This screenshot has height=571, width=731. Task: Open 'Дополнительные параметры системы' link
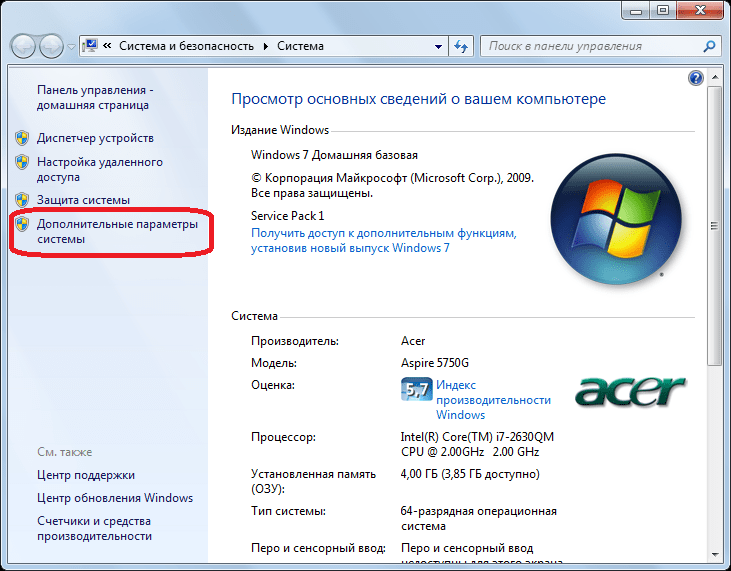click(117, 231)
